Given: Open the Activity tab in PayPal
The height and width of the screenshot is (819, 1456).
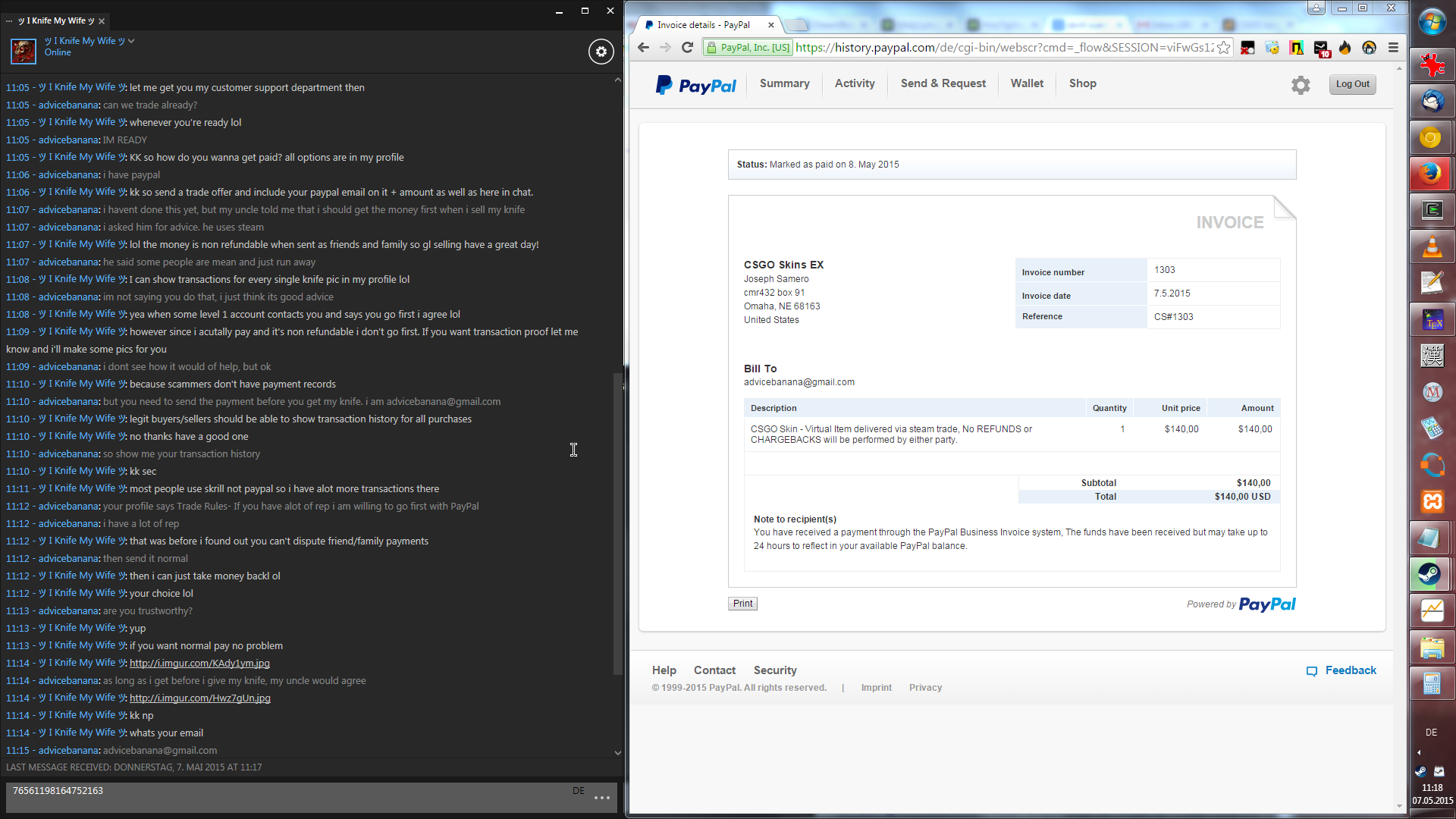Looking at the screenshot, I should point(855,83).
